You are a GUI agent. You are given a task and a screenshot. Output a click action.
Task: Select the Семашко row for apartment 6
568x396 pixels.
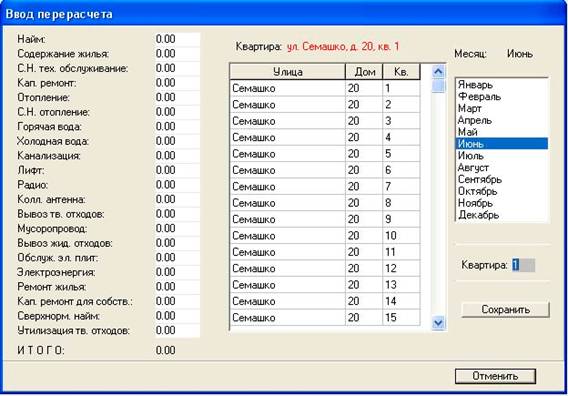click(x=325, y=170)
